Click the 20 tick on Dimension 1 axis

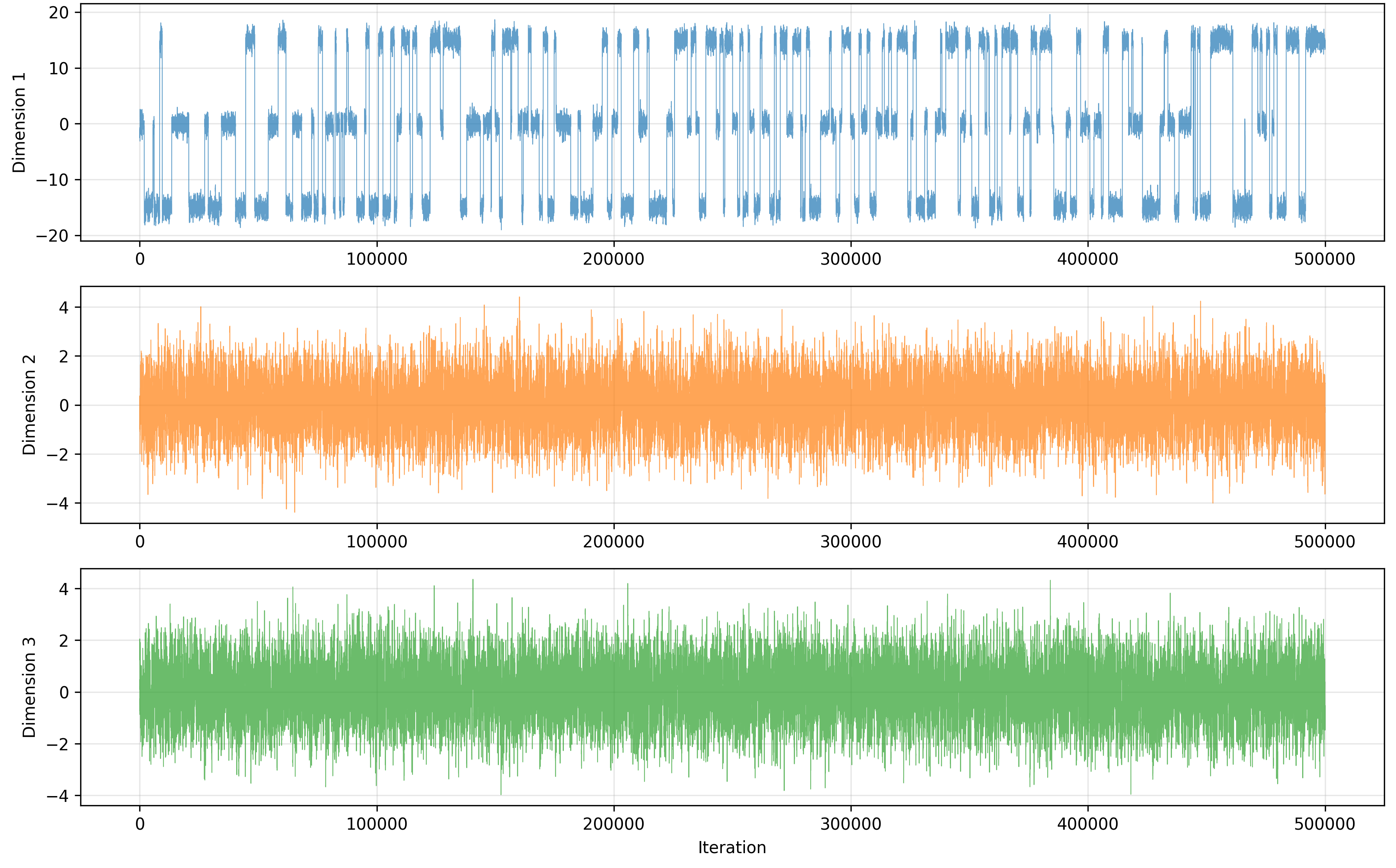(x=58, y=13)
